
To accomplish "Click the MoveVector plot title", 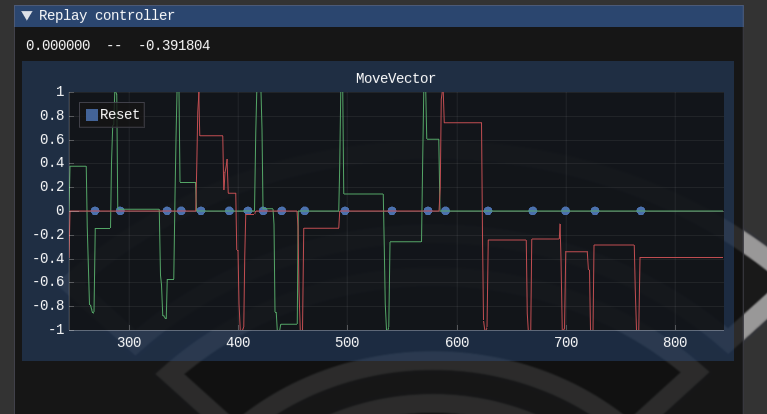I will click(395, 79).
